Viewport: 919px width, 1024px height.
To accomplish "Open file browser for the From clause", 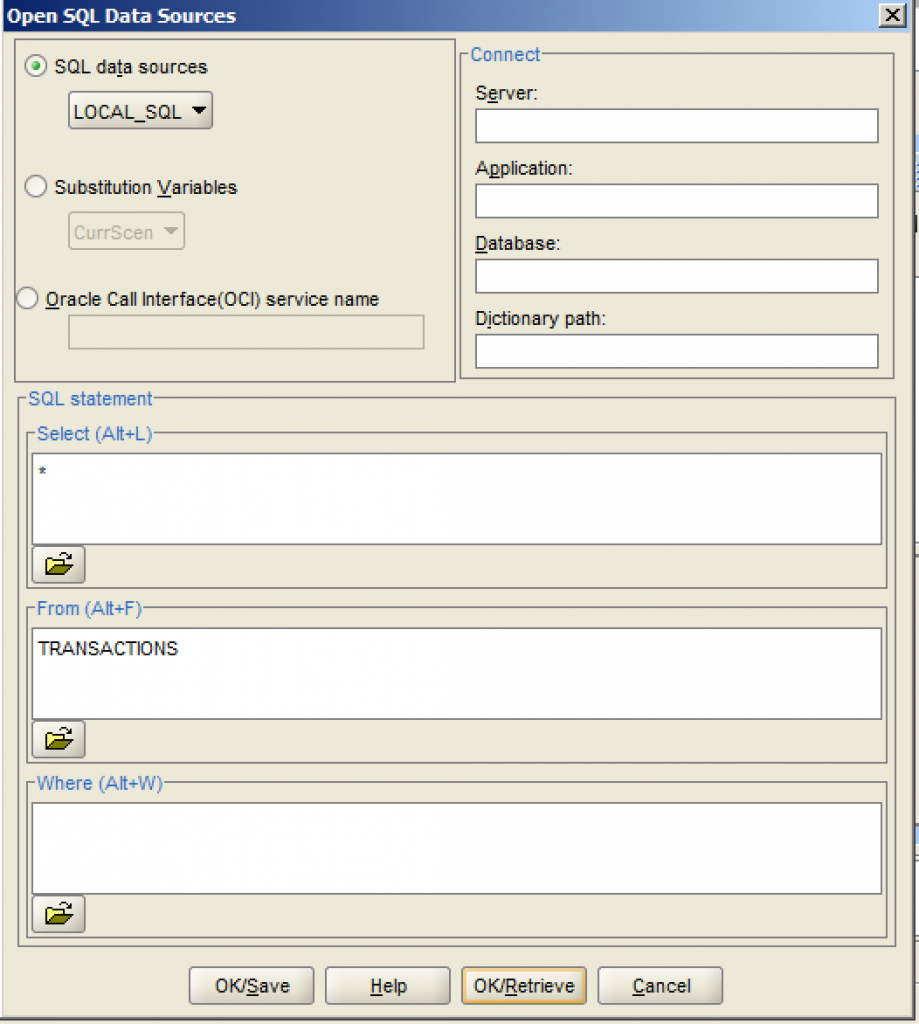I will pos(57,739).
